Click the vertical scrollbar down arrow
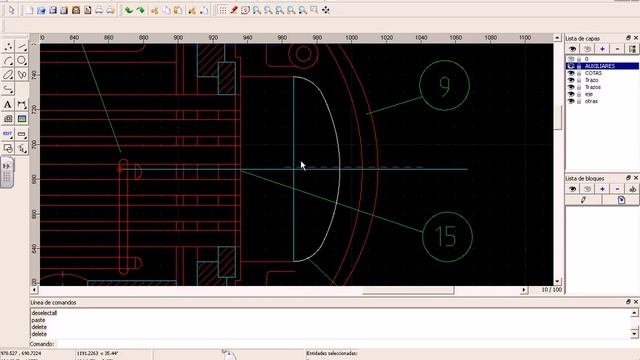Screen dimensions: 640x360 pyautogui.click(x=558, y=282)
